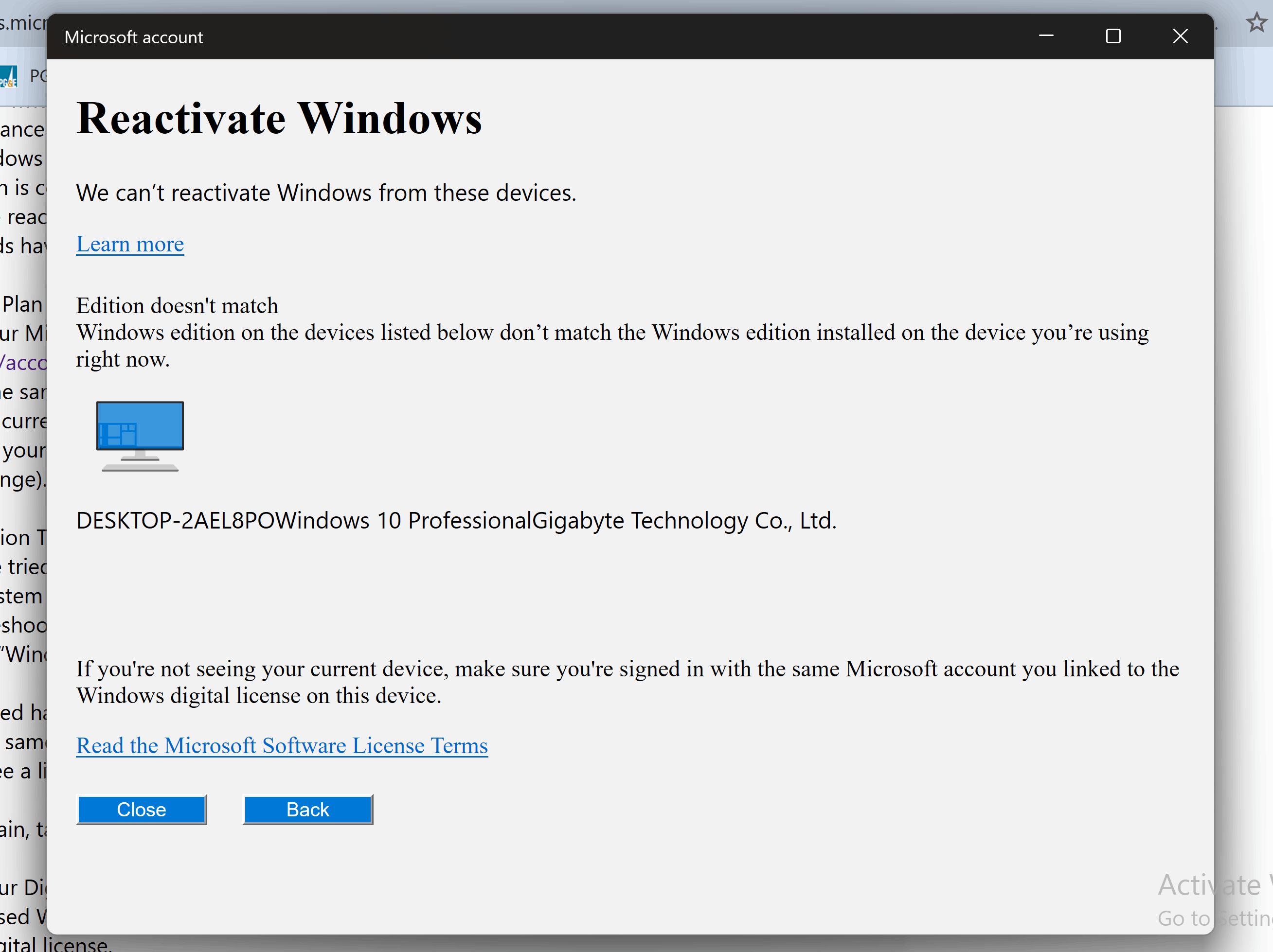
Task: Click the DESKTOP-2AEL8PO device entry text
Action: click(456, 521)
